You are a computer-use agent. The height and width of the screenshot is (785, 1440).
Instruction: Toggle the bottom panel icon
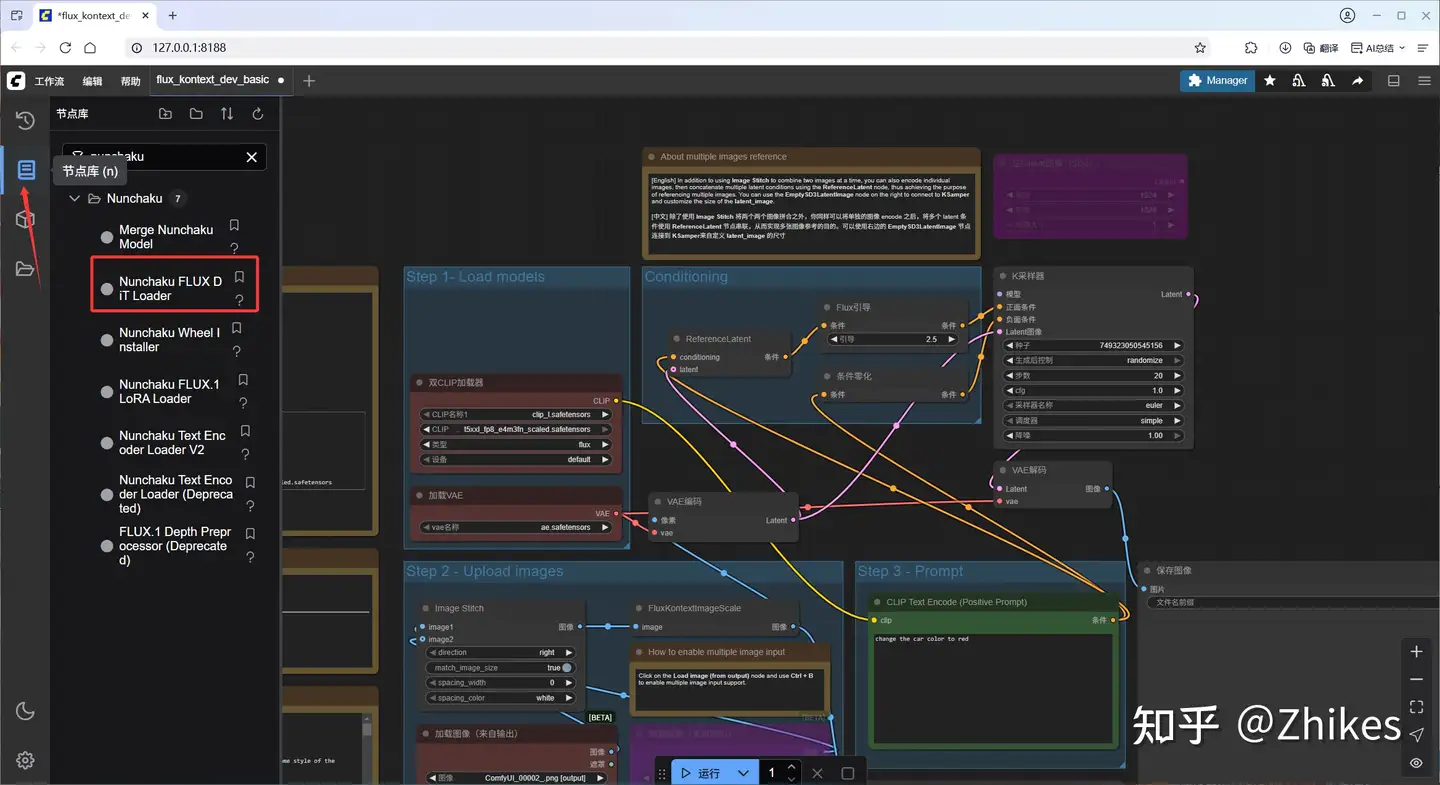click(1393, 80)
